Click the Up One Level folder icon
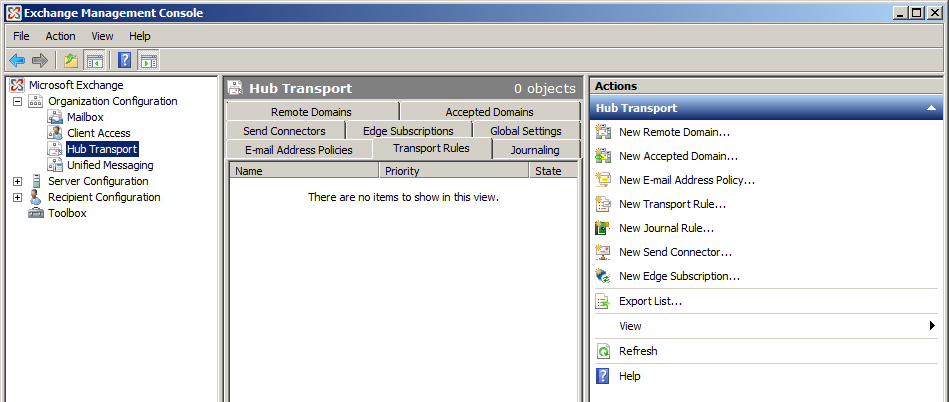The height and width of the screenshot is (402, 949). (x=71, y=60)
